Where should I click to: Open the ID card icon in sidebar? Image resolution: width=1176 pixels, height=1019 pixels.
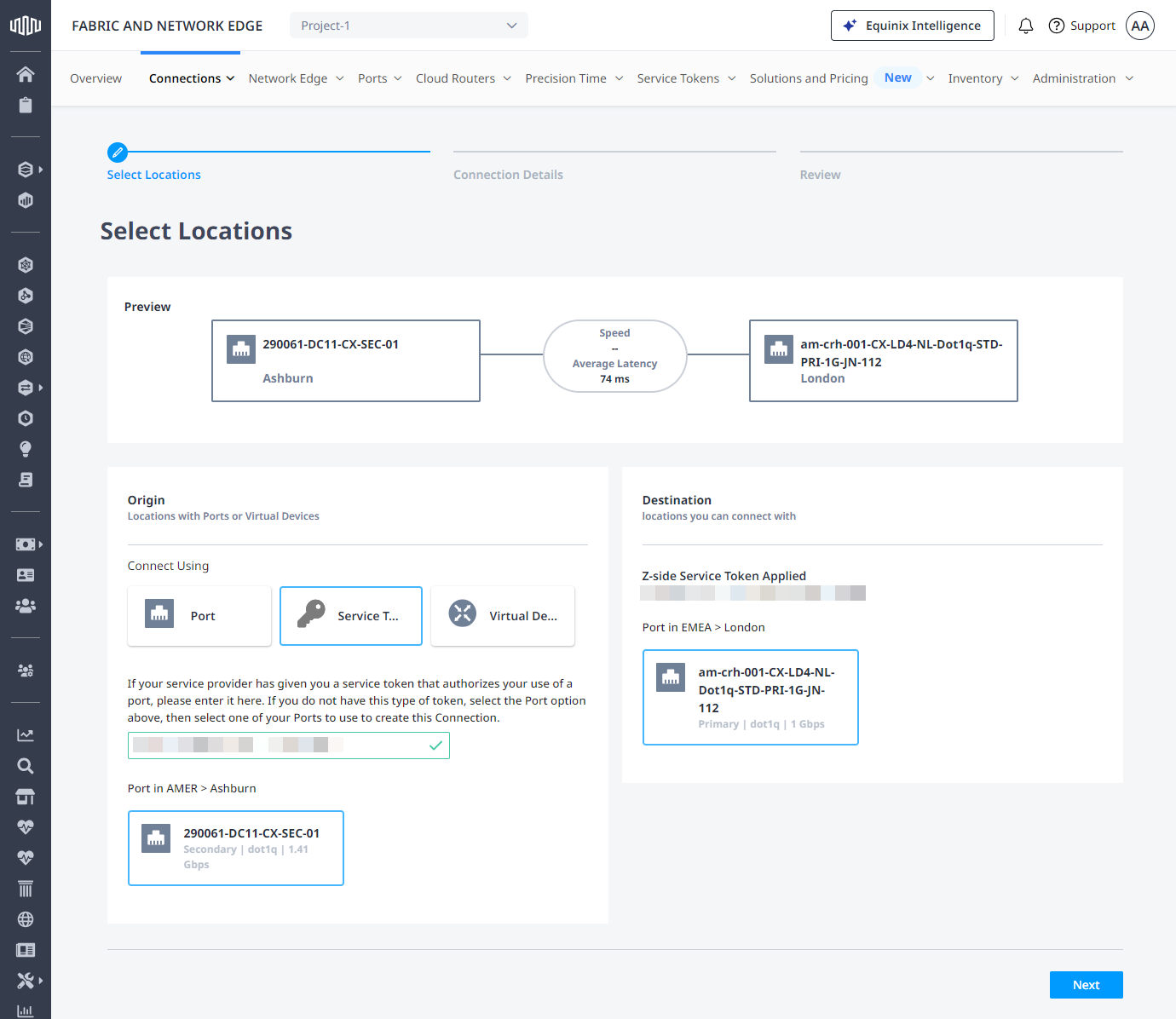[x=26, y=575]
